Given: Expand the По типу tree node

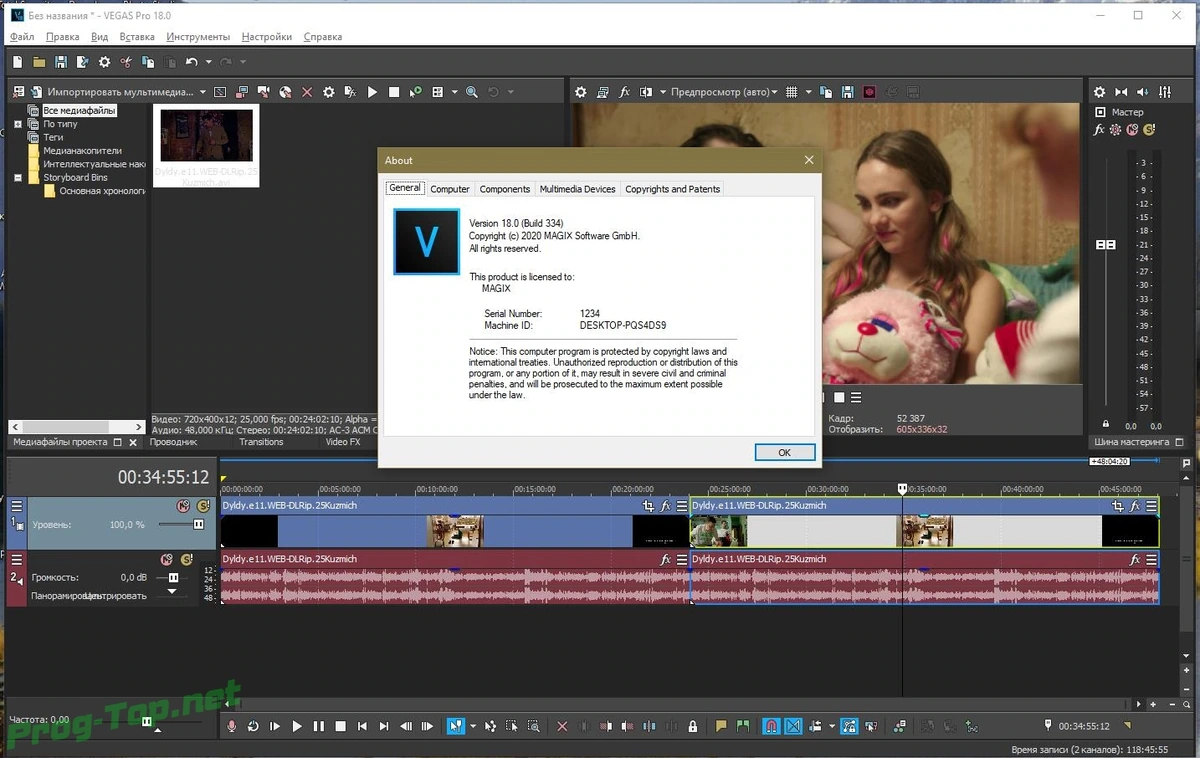Looking at the screenshot, I should [18, 124].
